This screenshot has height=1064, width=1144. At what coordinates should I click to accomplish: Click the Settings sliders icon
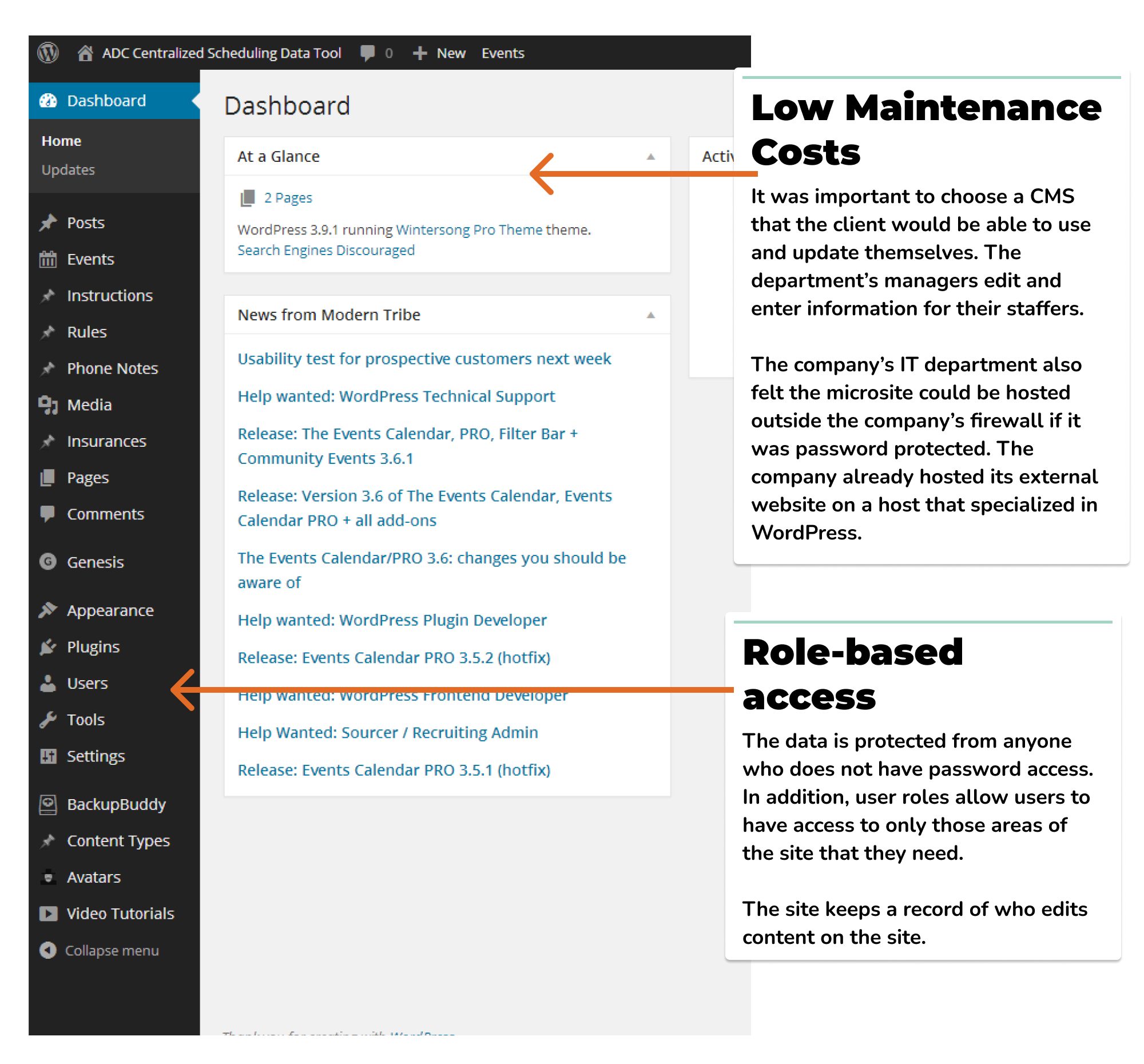[49, 757]
